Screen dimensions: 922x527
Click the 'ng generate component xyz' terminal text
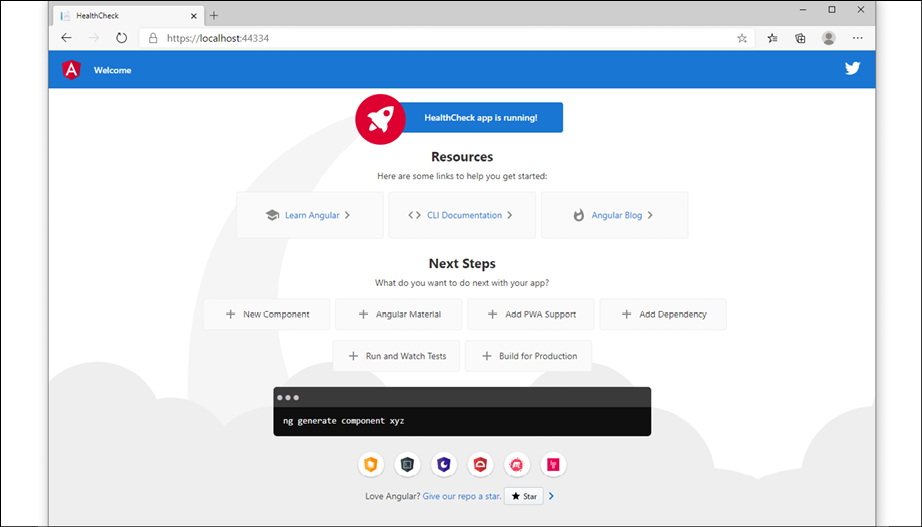(x=343, y=421)
